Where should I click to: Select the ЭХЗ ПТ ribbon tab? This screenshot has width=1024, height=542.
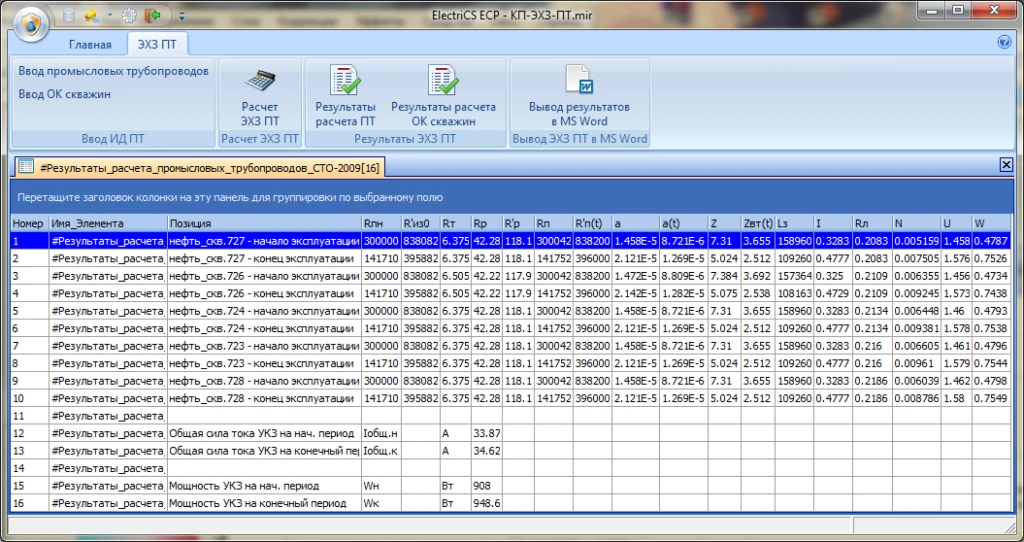(x=157, y=45)
